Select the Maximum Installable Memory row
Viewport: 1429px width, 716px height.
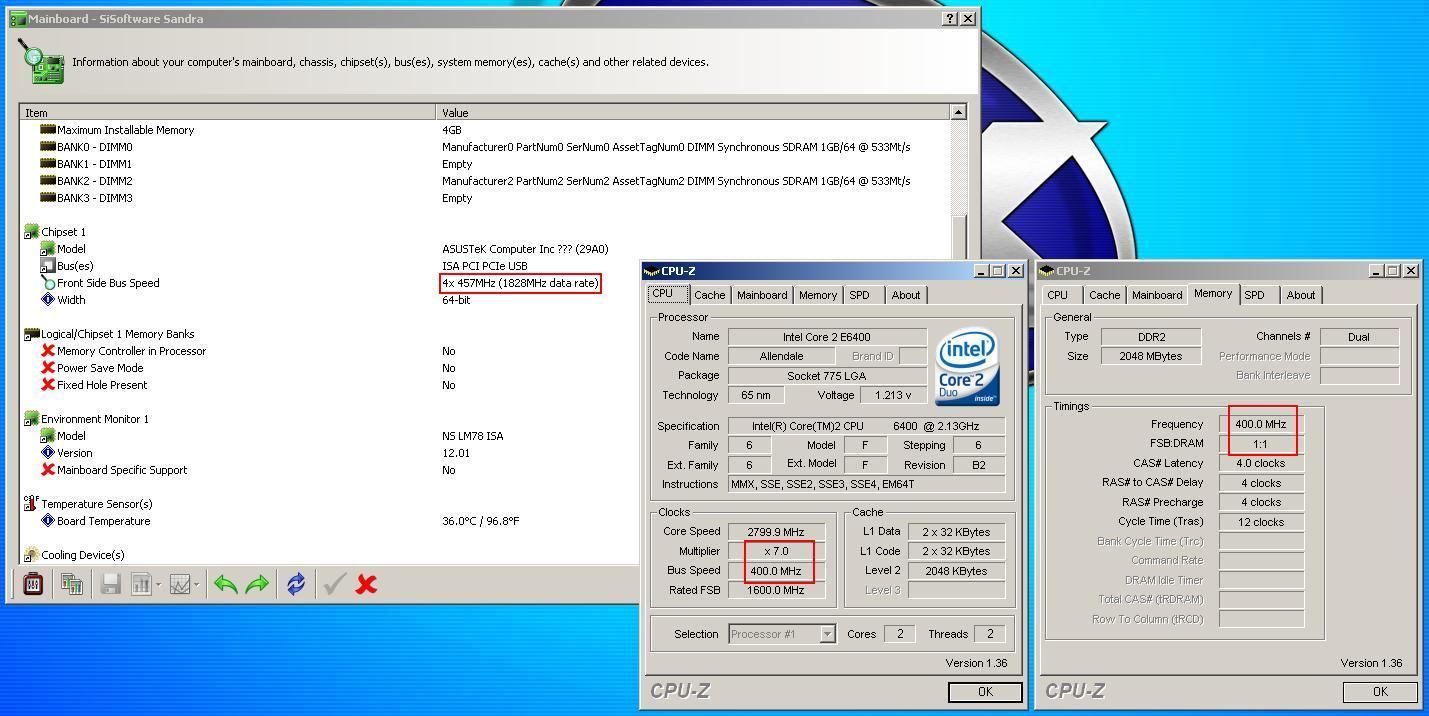tap(485, 130)
